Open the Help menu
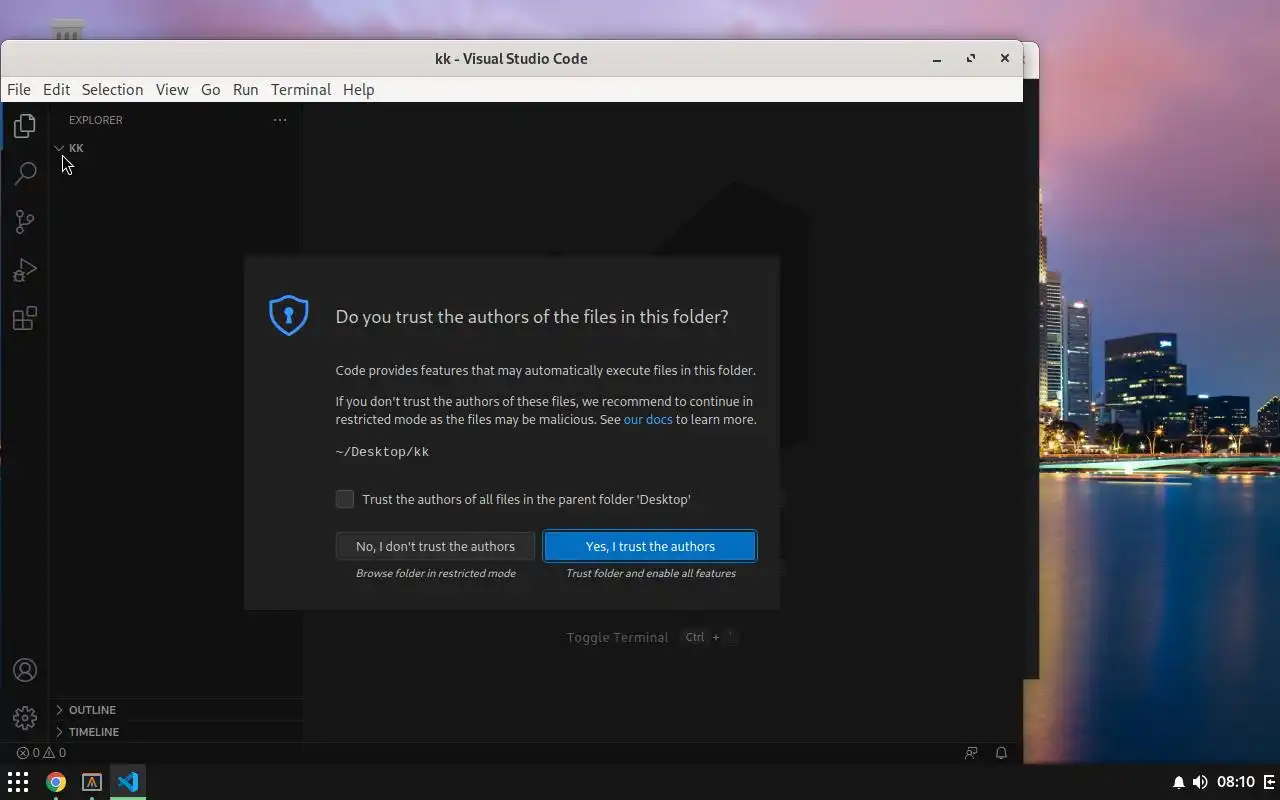Screen dimensions: 1280x800 pyautogui.click(x=358, y=89)
